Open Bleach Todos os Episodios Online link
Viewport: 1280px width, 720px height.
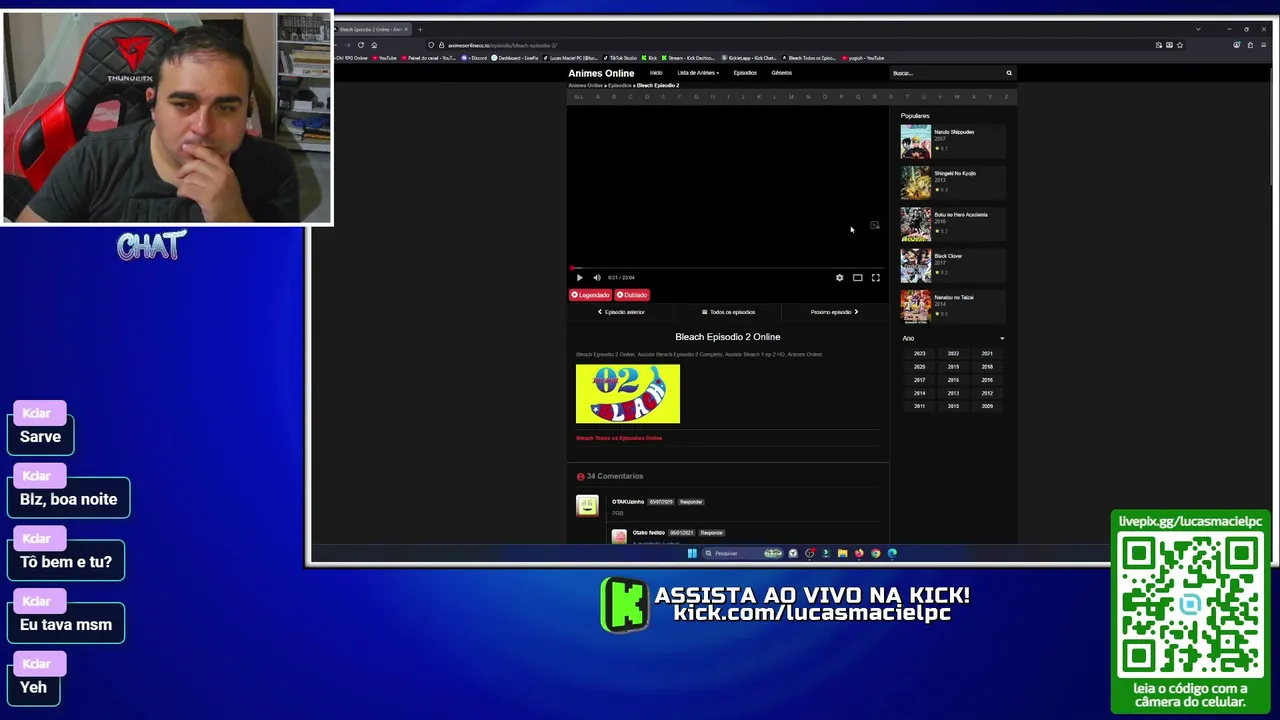coord(619,438)
